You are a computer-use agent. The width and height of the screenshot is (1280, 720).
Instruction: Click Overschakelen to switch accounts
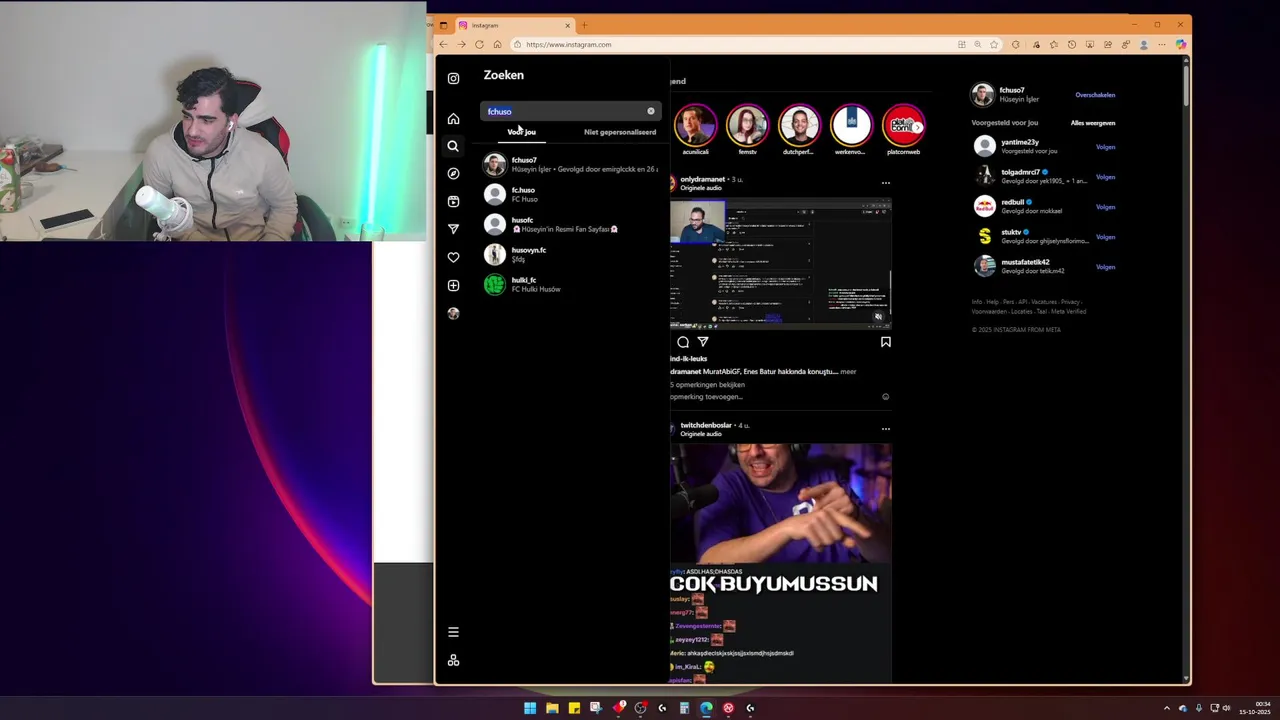pos(1095,95)
